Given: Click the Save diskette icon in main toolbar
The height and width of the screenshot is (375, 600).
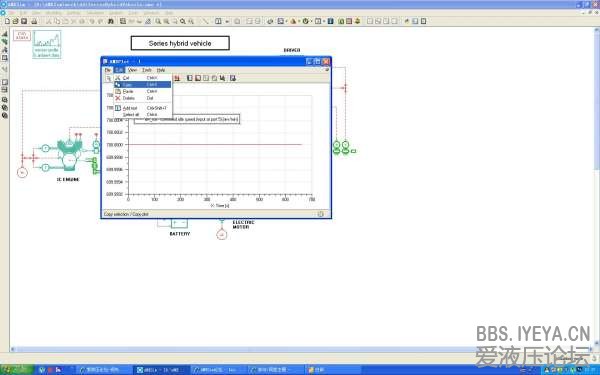Looking at the screenshot, I should point(24,21).
